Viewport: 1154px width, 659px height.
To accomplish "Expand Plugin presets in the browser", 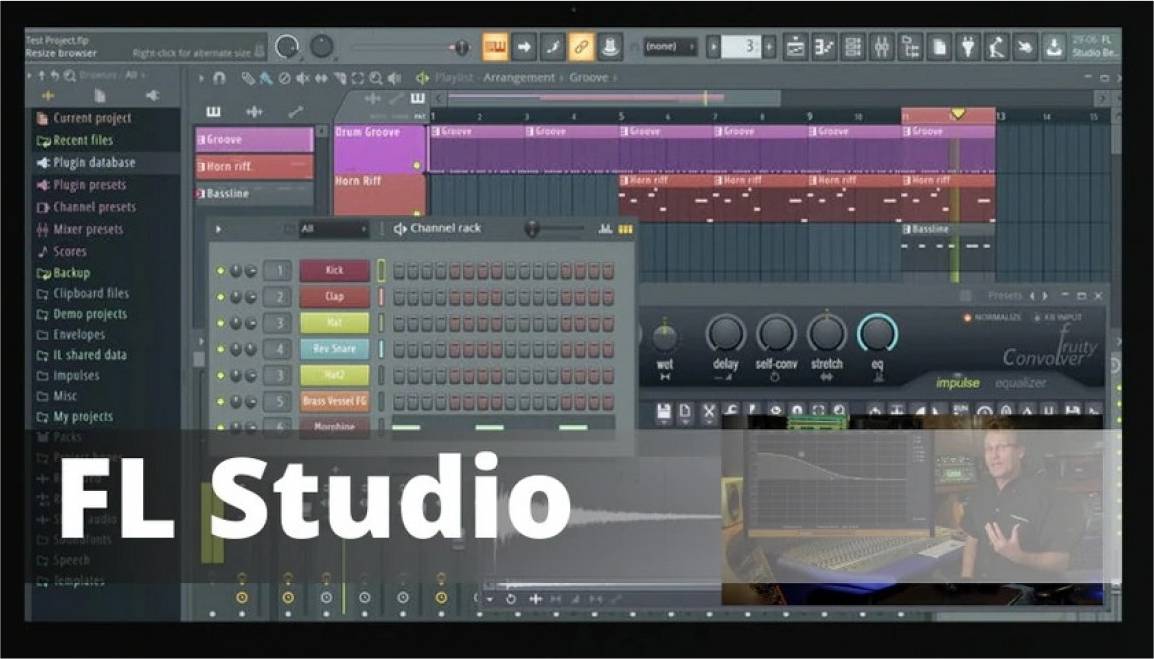I will coord(89,185).
